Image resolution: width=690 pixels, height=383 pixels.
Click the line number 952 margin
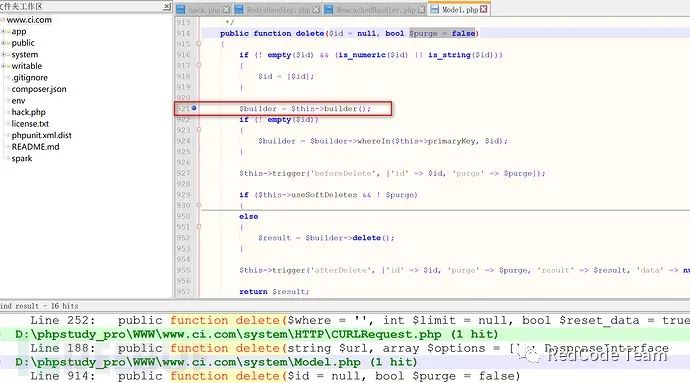183,238
